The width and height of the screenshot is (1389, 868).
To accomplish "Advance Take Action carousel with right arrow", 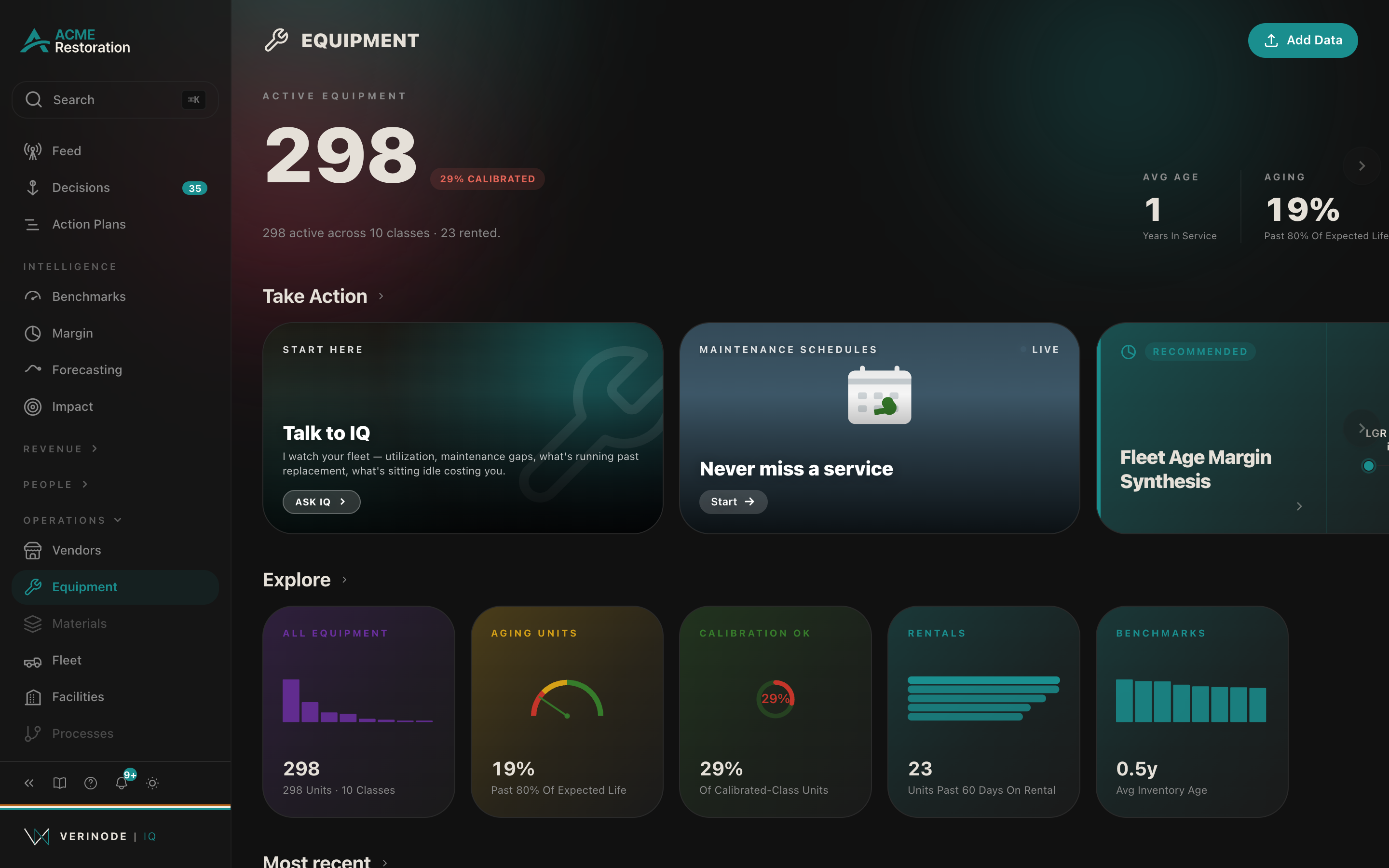I will (1362, 428).
